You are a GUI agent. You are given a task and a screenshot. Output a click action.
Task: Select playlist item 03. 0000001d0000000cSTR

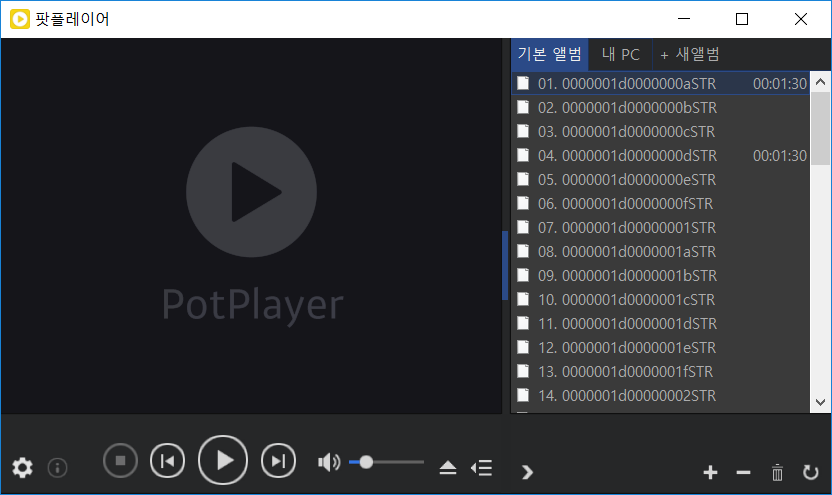point(661,132)
